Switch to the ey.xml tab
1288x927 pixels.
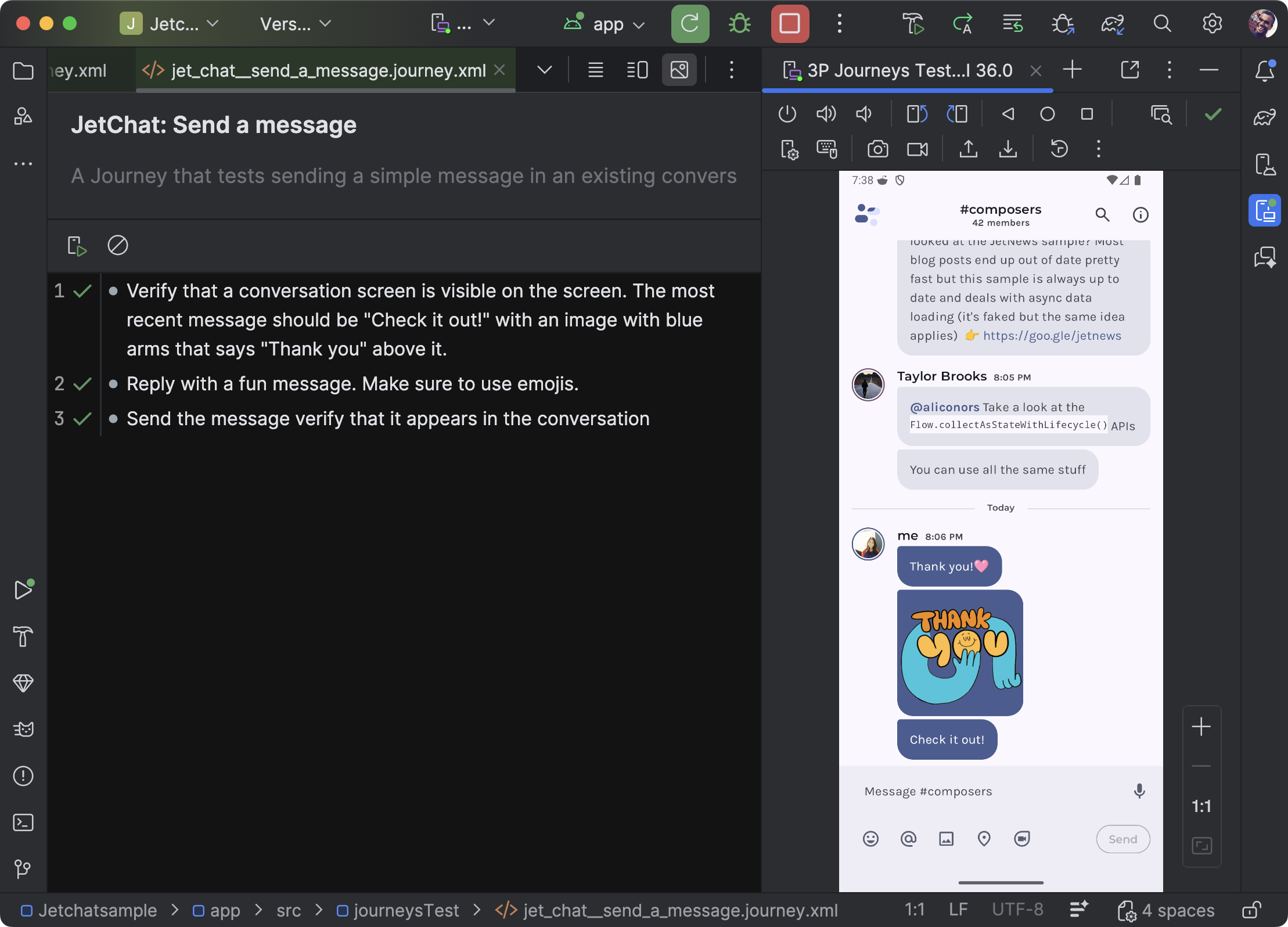[80, 70]
